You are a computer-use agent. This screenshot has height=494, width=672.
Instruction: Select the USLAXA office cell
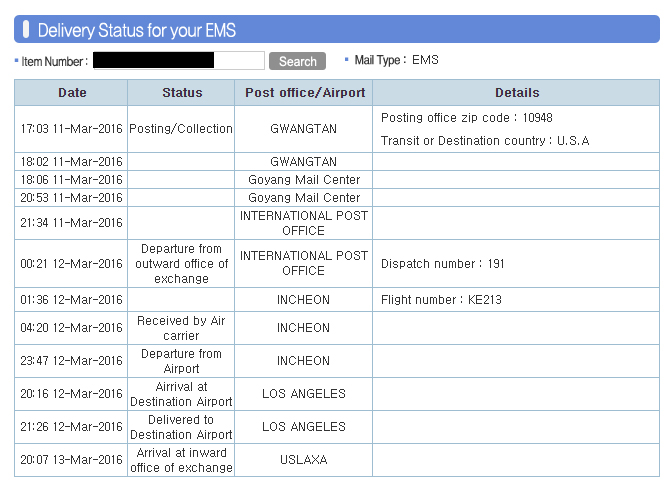click(x=304, y=460)
